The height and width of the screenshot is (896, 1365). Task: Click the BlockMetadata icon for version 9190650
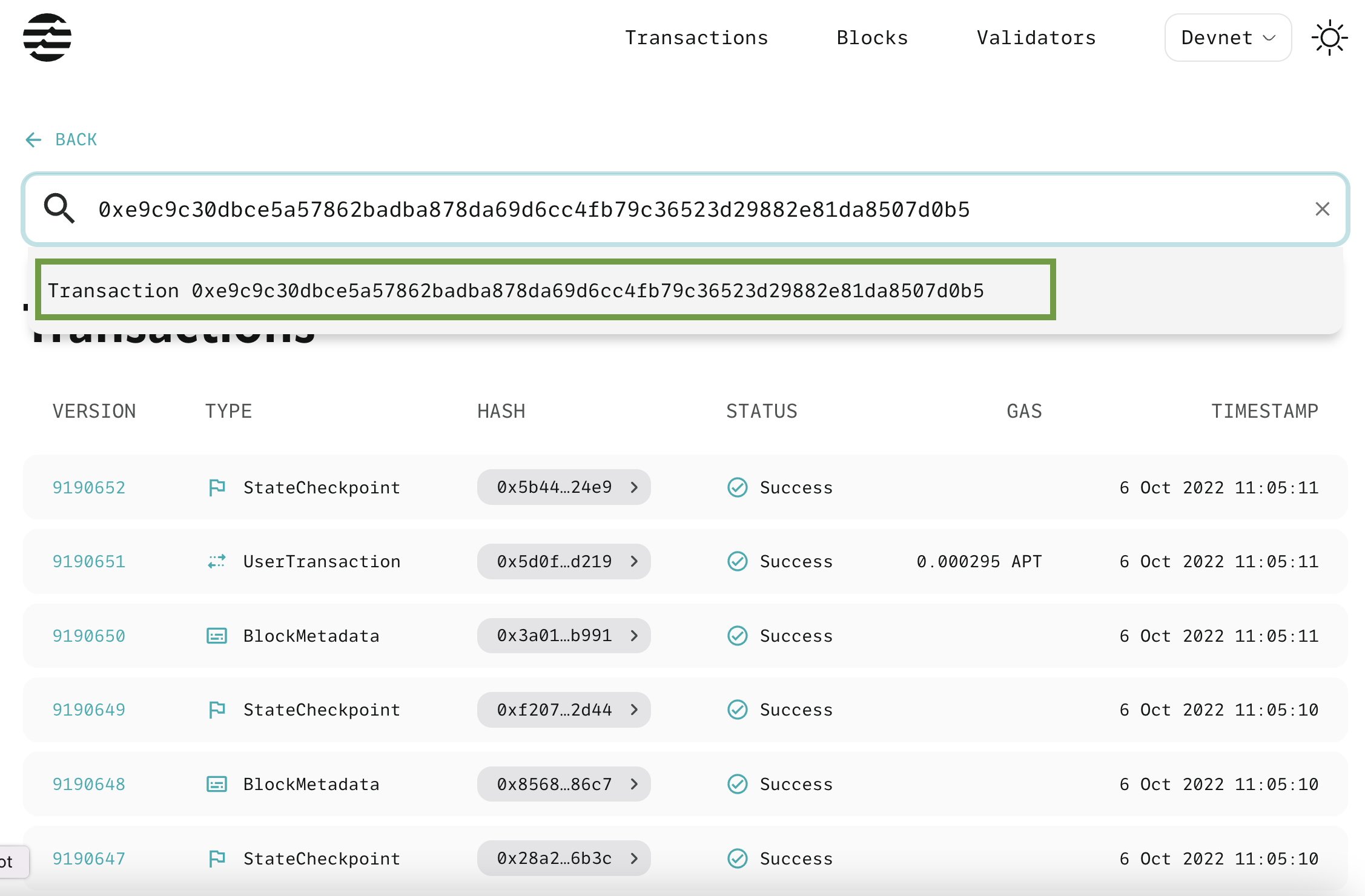(217, 636)
